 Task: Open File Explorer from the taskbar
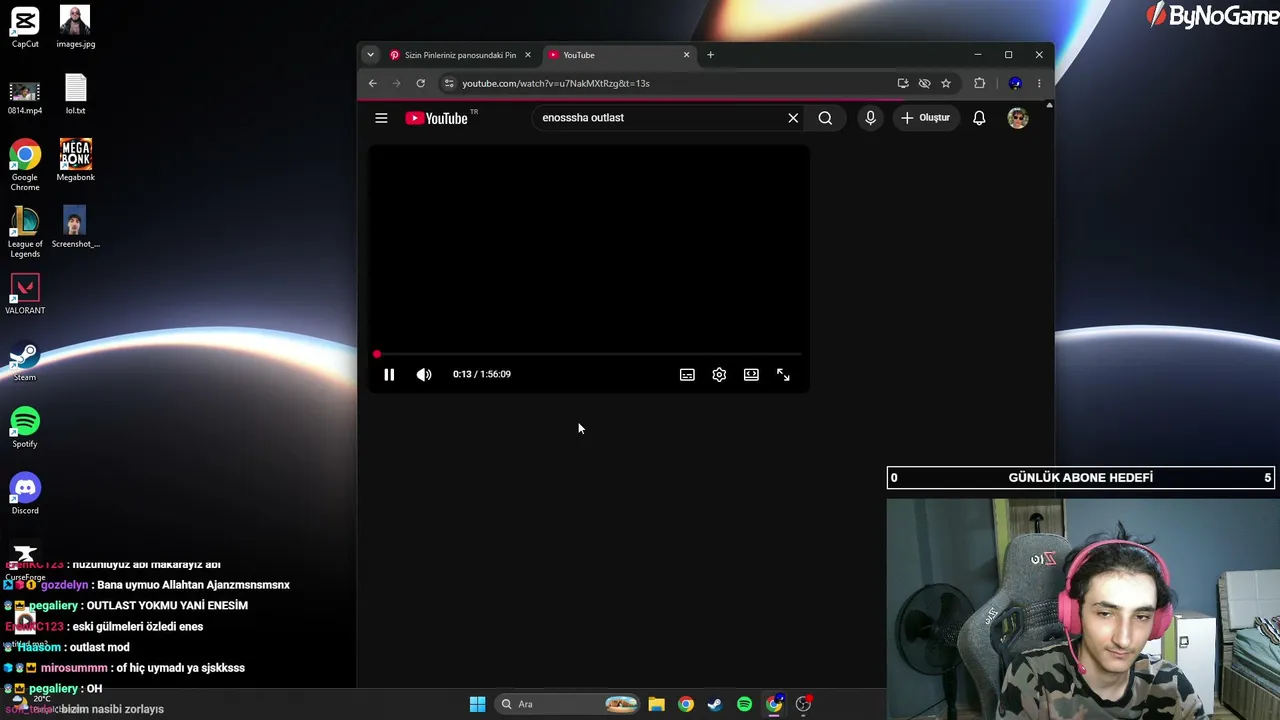tap(656, 704)
